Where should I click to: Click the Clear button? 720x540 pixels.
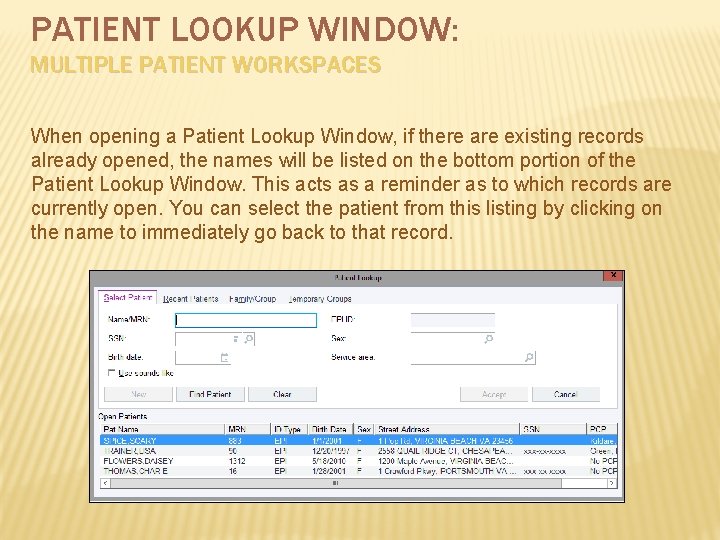(x=282, y=394)
